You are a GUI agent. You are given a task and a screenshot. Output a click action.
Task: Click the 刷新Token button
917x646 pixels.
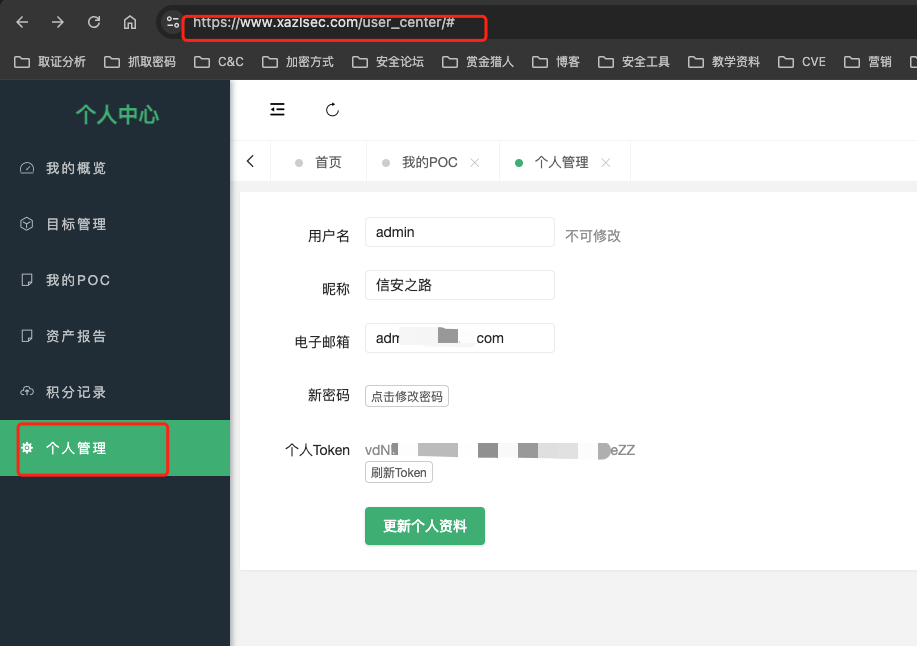(399, 472)
